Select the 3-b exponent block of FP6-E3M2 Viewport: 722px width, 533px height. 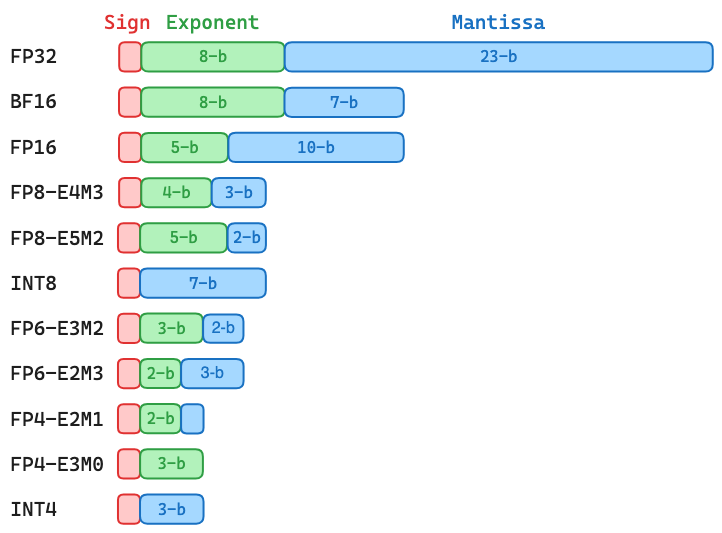(x=172, y=328)
